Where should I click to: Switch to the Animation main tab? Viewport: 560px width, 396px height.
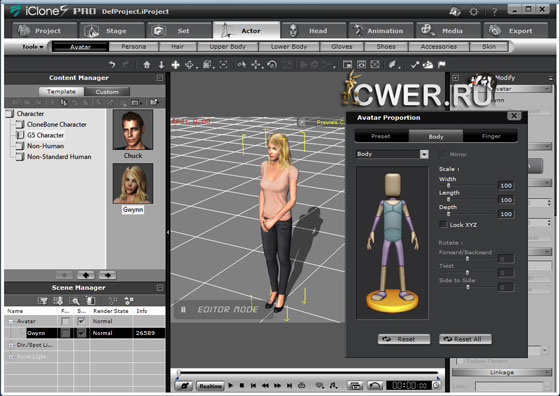pos(381,31)
